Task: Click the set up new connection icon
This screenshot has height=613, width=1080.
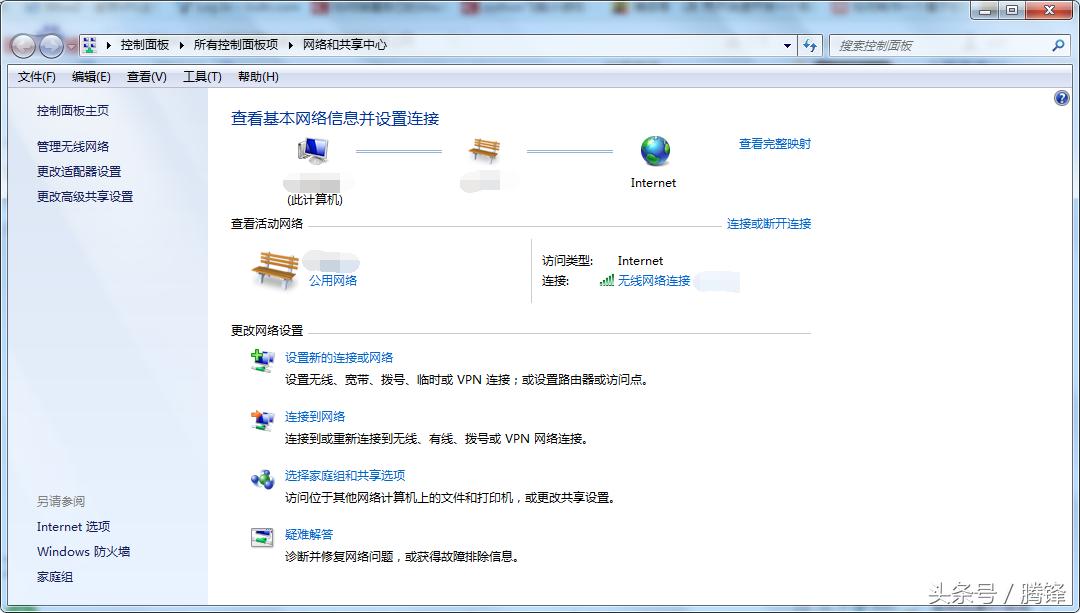Action: (x=262, y=362)
